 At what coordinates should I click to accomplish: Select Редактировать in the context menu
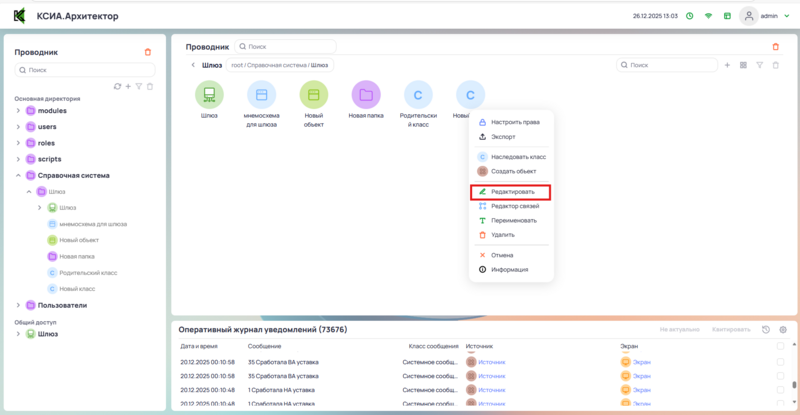tap(513, 191)
